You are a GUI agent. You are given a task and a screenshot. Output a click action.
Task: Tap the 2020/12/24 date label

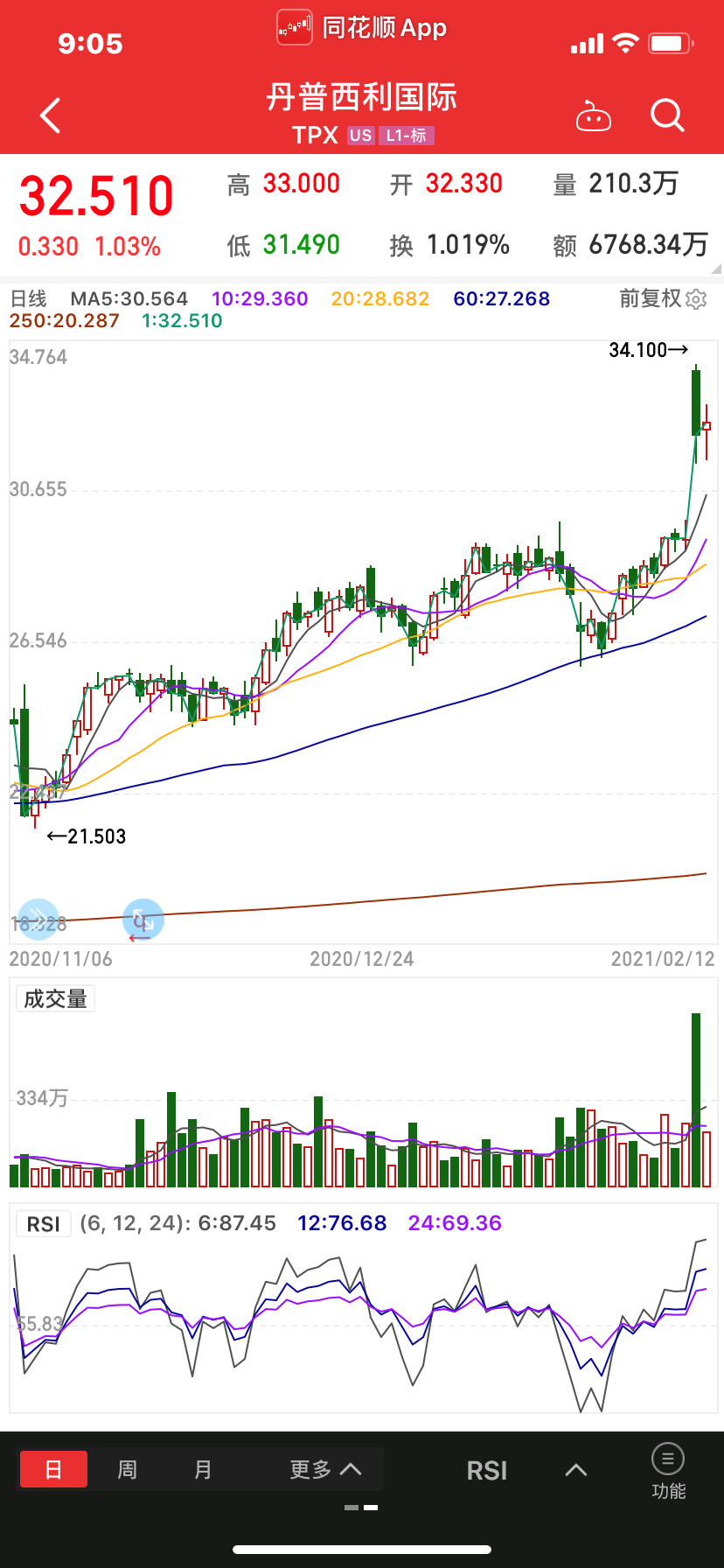click(x=362, y=959)
